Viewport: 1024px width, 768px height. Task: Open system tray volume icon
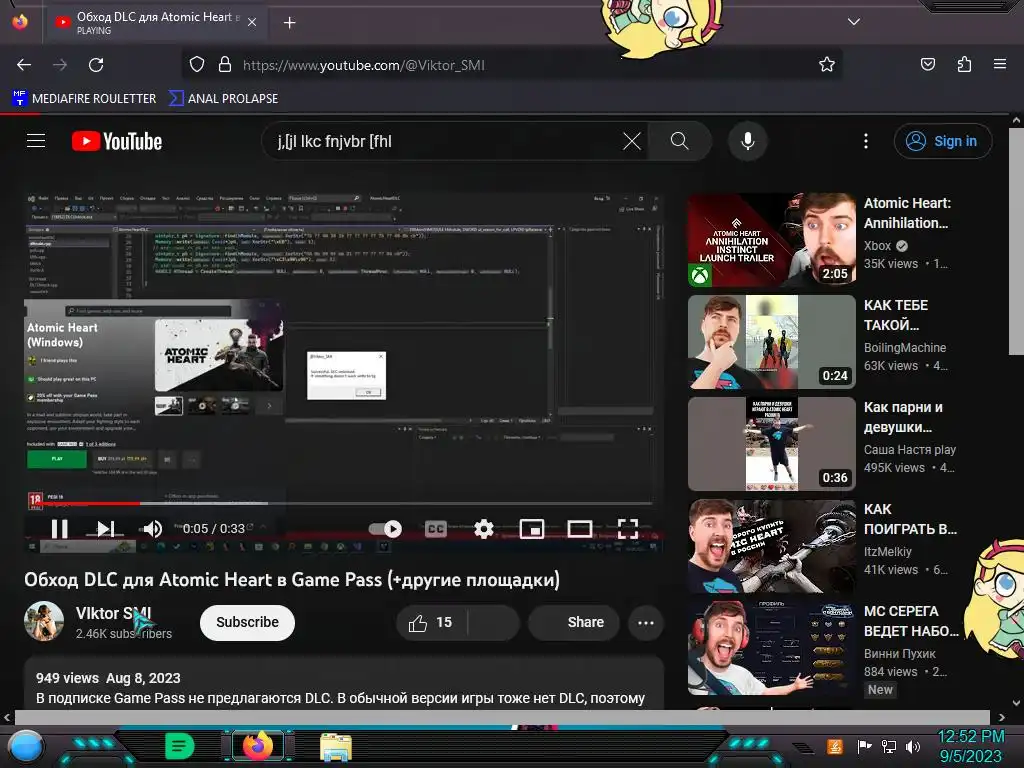click(x=913, y=746)
